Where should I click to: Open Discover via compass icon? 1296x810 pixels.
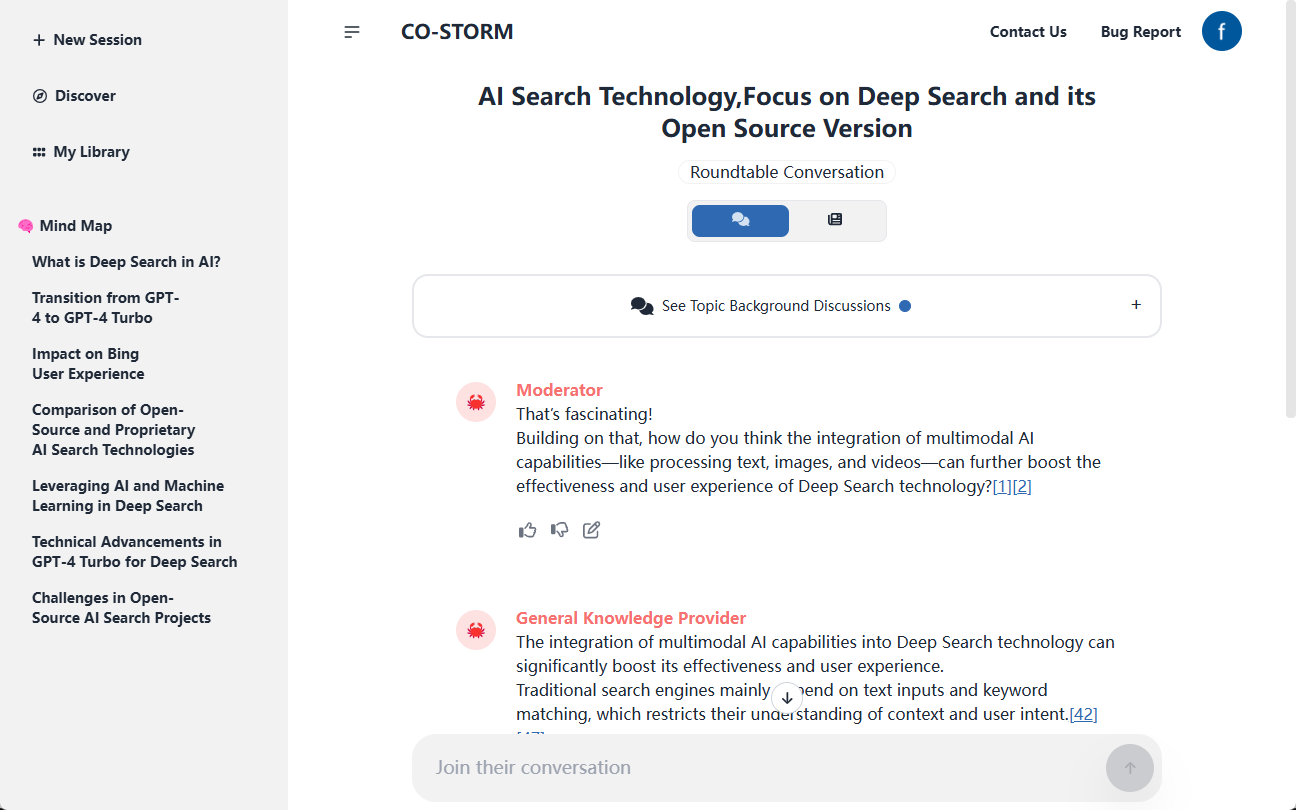point(40,96)
